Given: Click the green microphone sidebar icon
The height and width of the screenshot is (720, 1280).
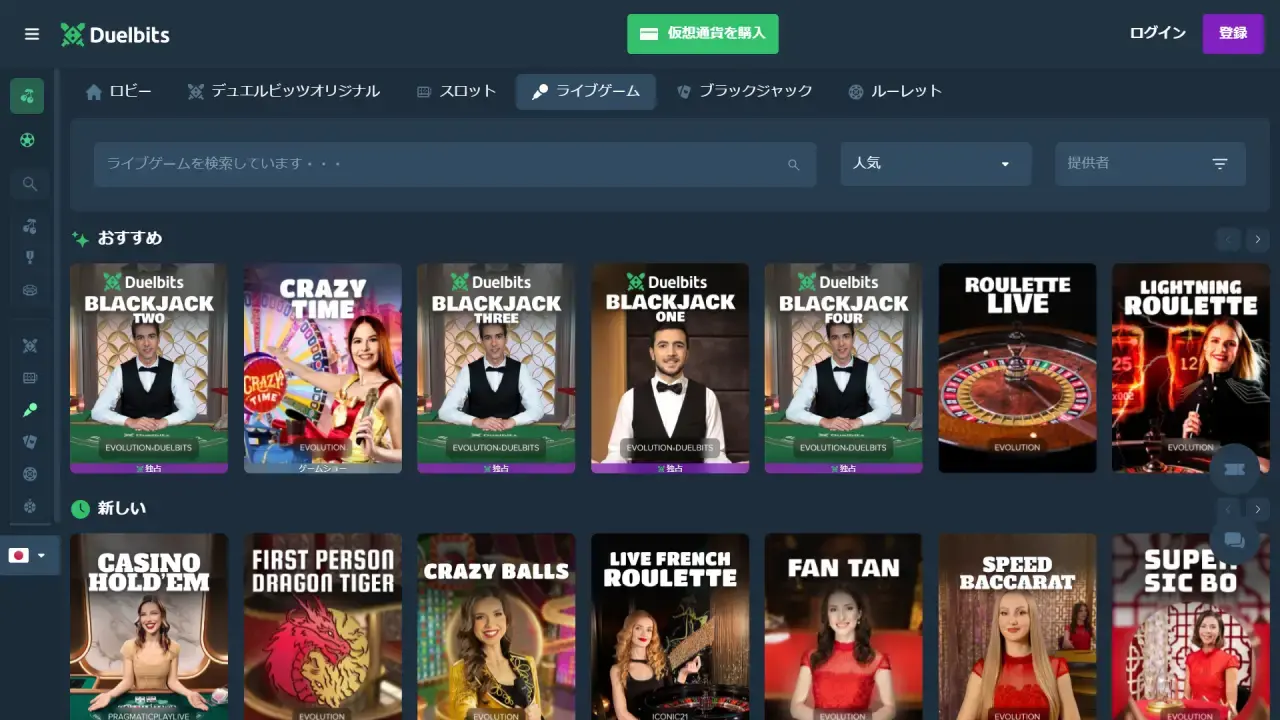Looking at the screenshot, I should click(x=30, y=410).
